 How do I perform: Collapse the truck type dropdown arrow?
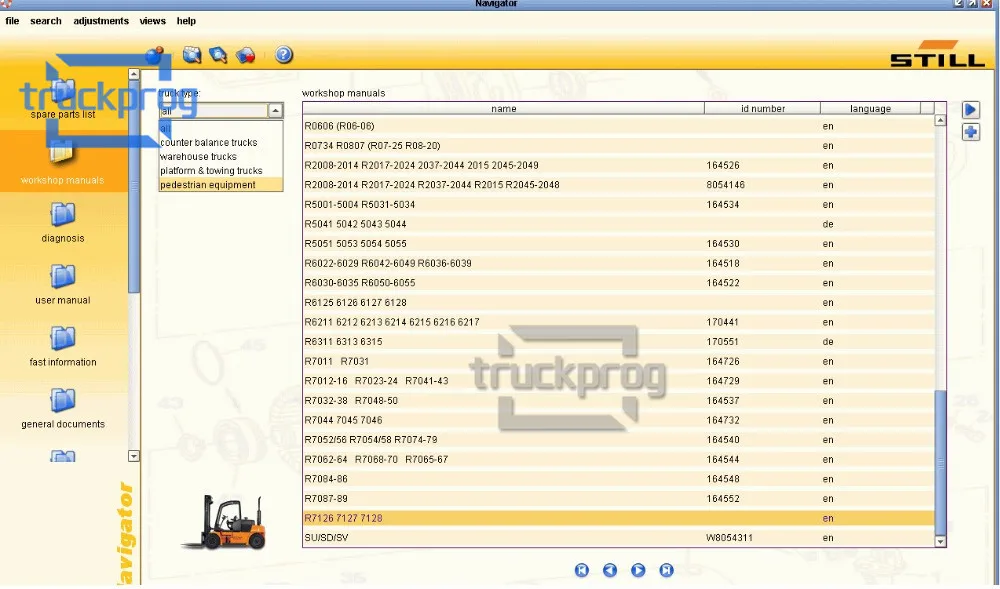point(275,111)
